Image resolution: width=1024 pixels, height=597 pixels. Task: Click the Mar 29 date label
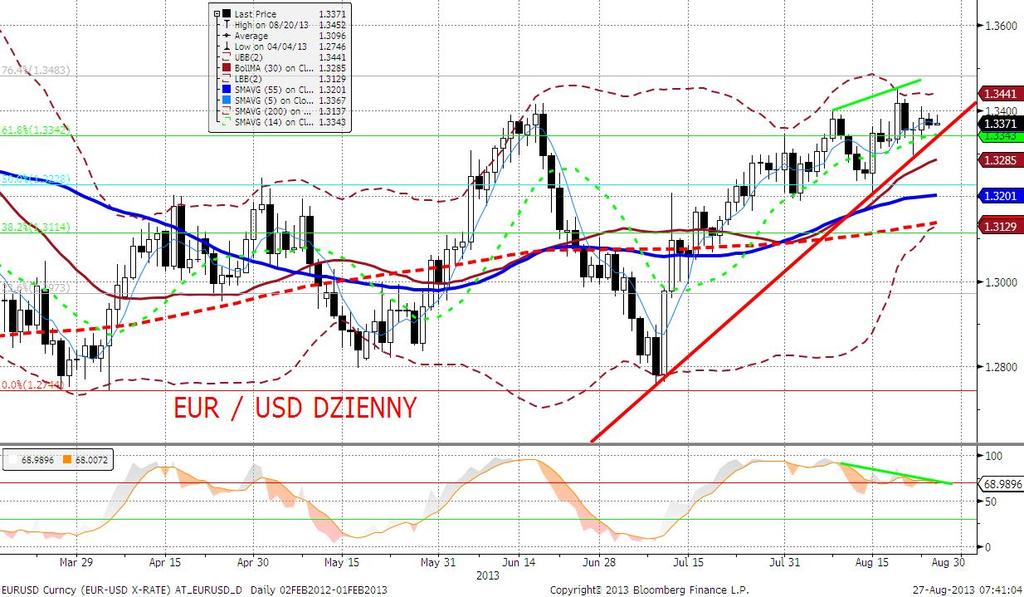(x=76, y=562)
